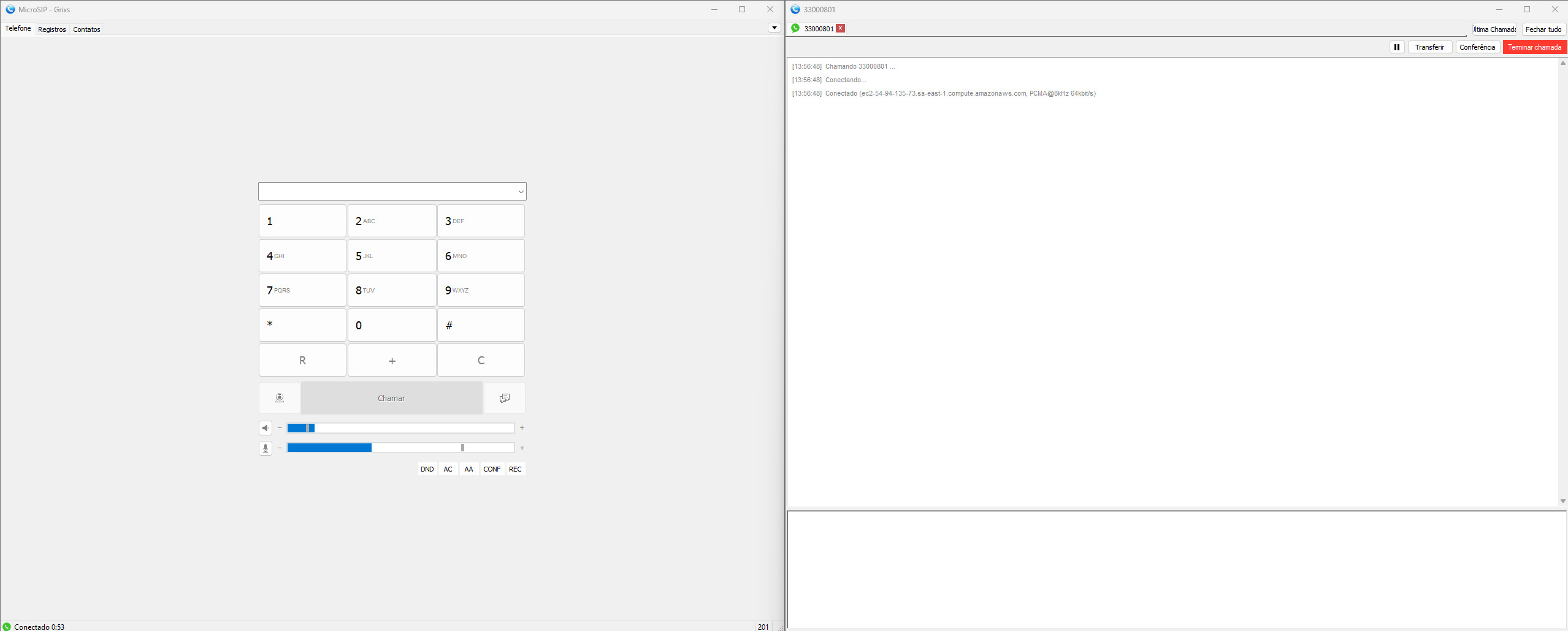
Task: Expand the dial number combo box dropdown
Action: pyautogui.click(x=521, y=192)
